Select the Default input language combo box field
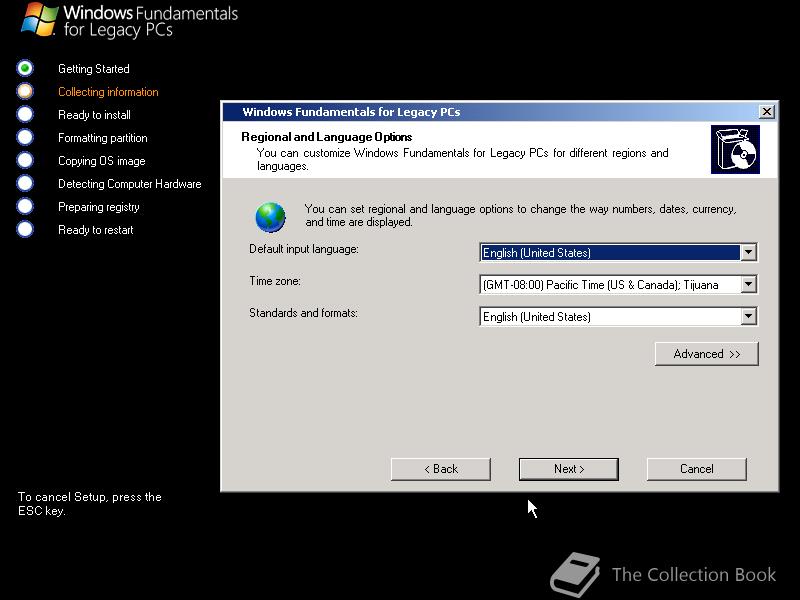The height and width of the screenshot is (600, 800). coord(618,252)
